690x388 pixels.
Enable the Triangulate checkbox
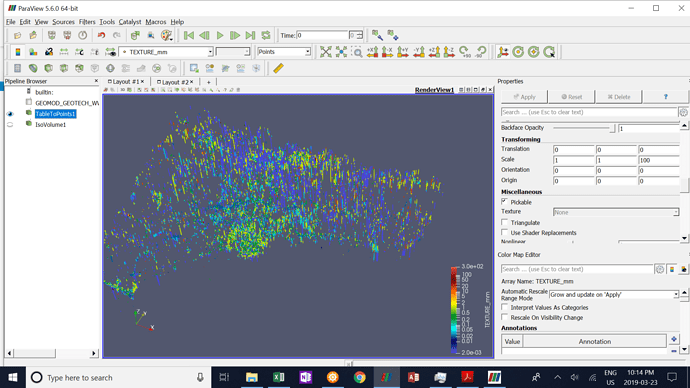tap(505, 223)
